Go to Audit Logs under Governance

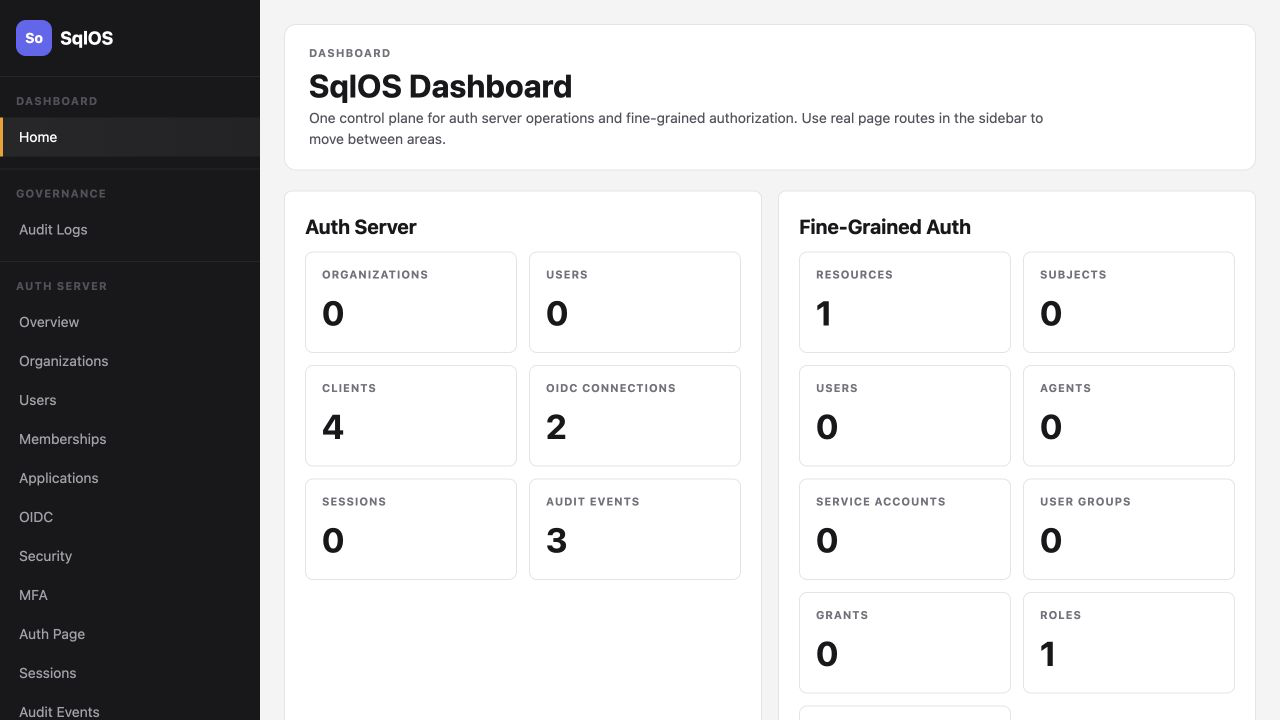coord(130,229)
